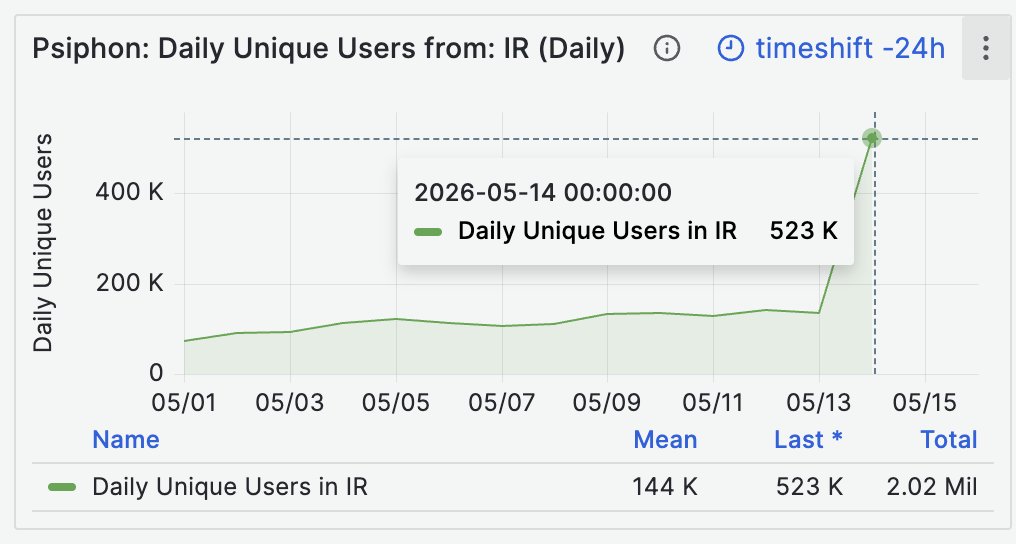This screenshot has width=1016, height=544.
Task: Sort legend by Name column
Action: pos(126,440)
